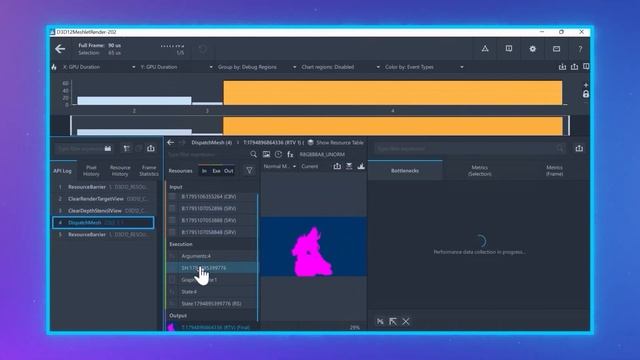Select the ClearRenderTargetView row
This screenshot has height=360, width=640.
click(104, 199)
